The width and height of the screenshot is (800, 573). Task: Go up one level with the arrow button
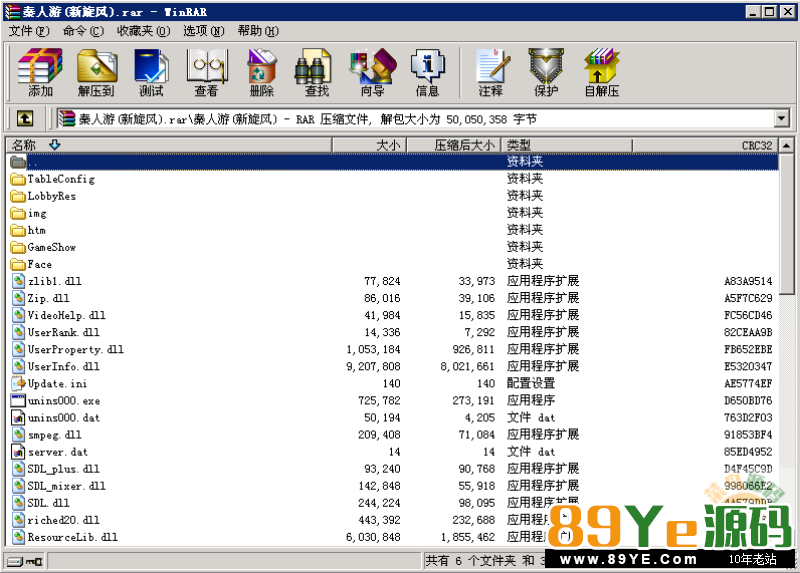pos(25,119)
